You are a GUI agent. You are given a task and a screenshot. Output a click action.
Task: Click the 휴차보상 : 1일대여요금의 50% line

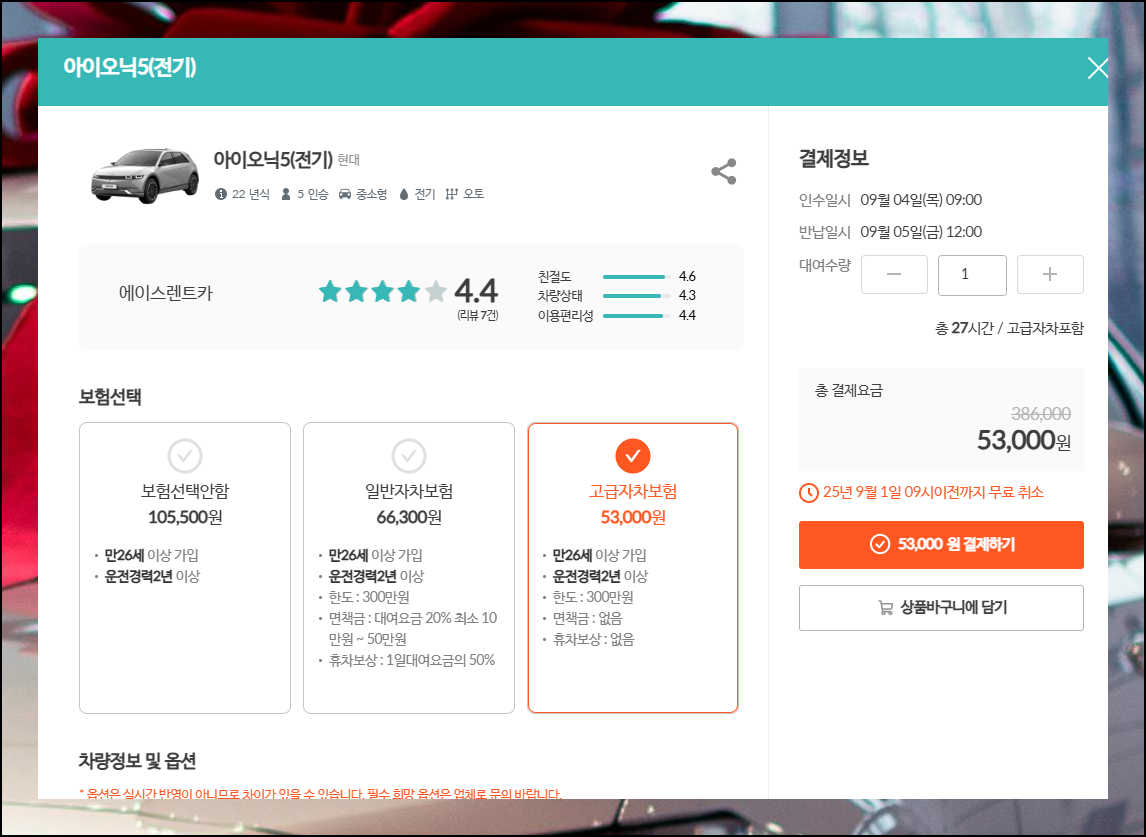click(x=411, y=660)
